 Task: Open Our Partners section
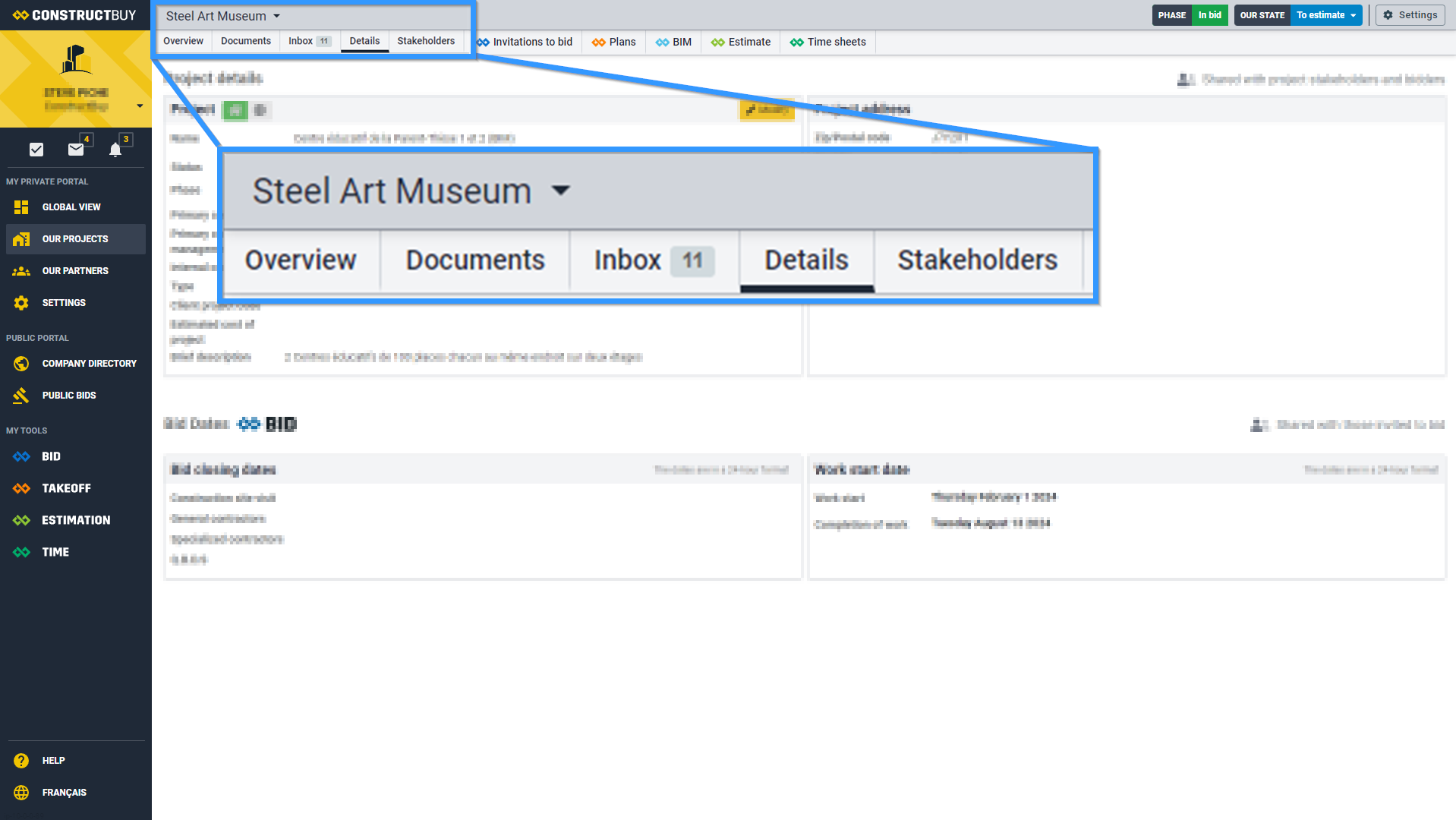click(75, 271)
